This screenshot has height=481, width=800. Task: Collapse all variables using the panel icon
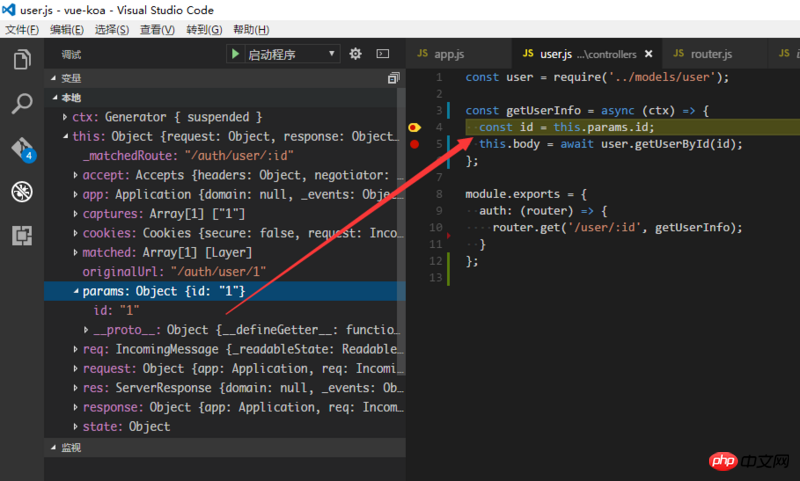(393, 78)
